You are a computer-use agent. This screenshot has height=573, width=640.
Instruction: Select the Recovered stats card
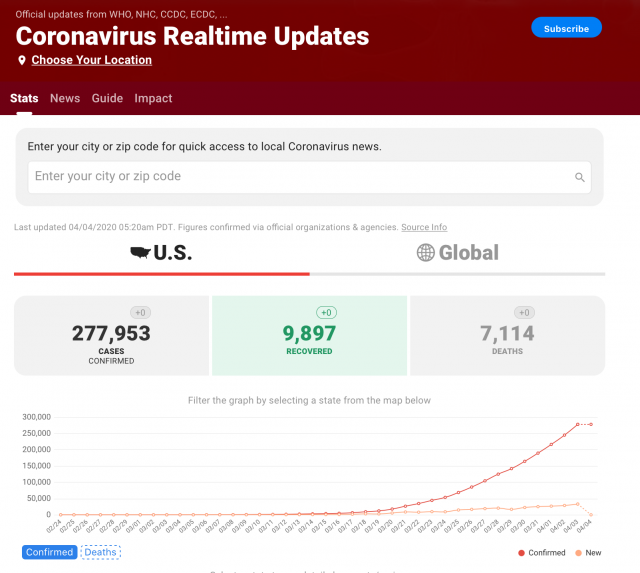[x=309, y=336]
